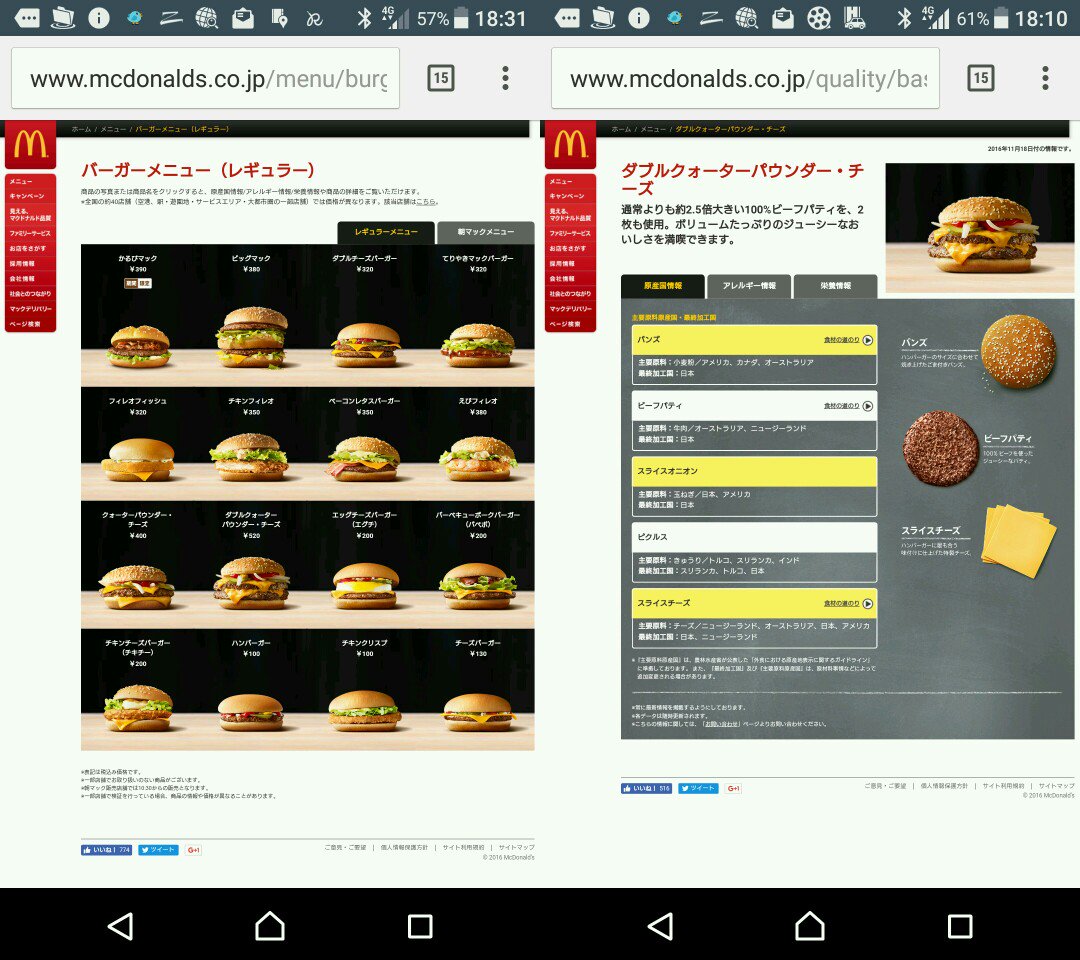Open 個人情報保護方針 in the ingredient page footer
The height and width of the screenshot is (960, 1080).
944,786
